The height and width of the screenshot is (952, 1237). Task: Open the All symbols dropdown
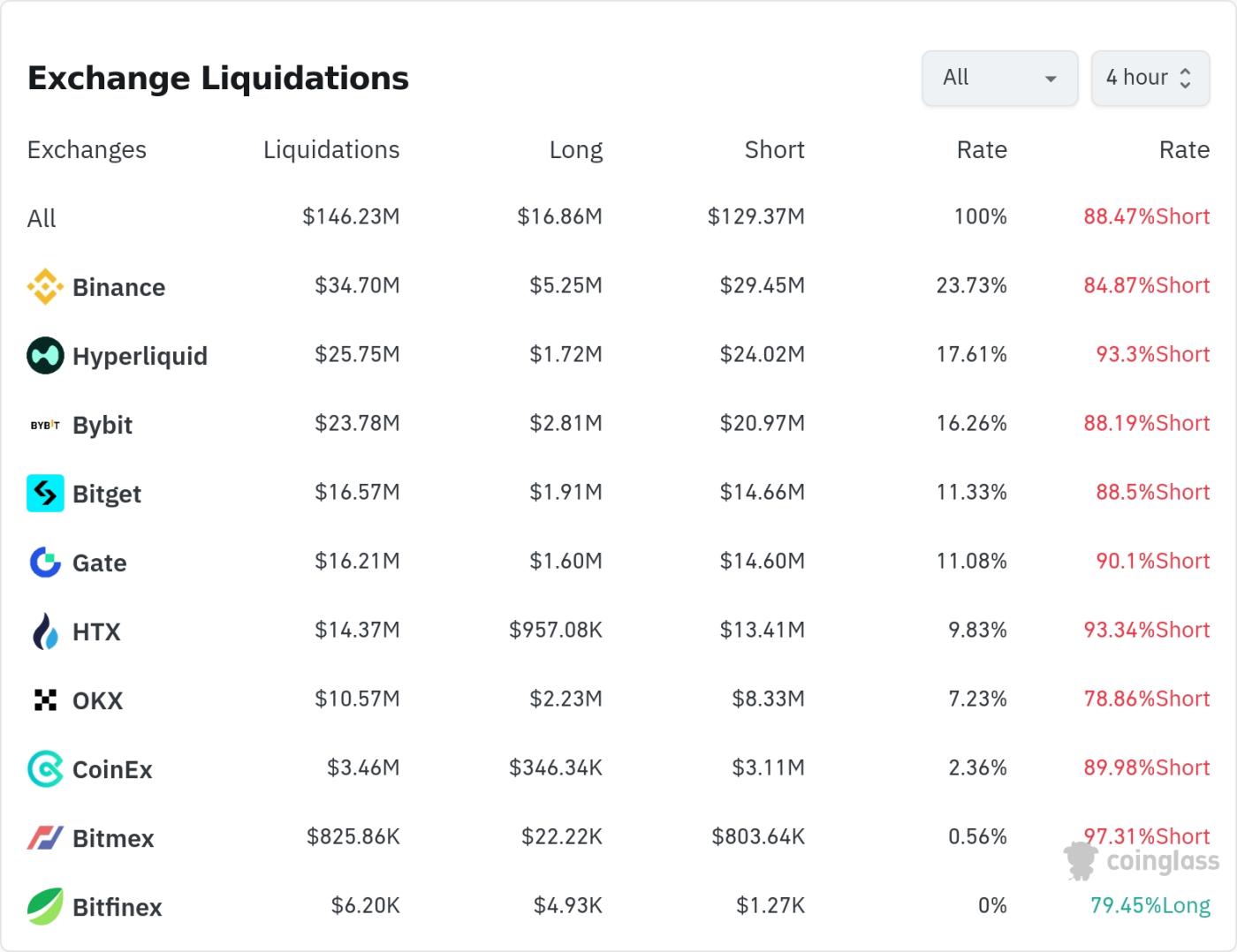(x=999, y=79)
